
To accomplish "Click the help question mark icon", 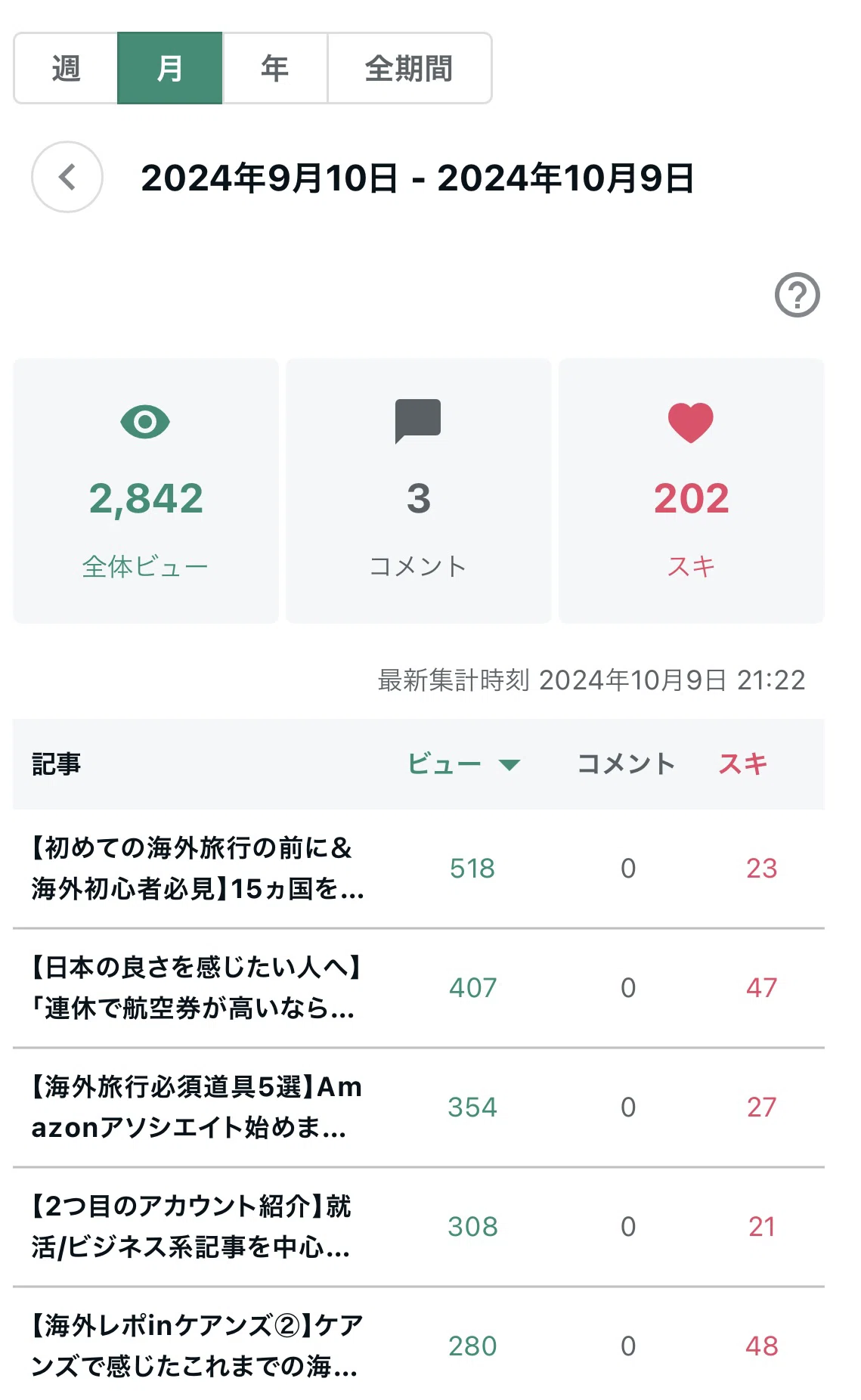I will [797, 295].
